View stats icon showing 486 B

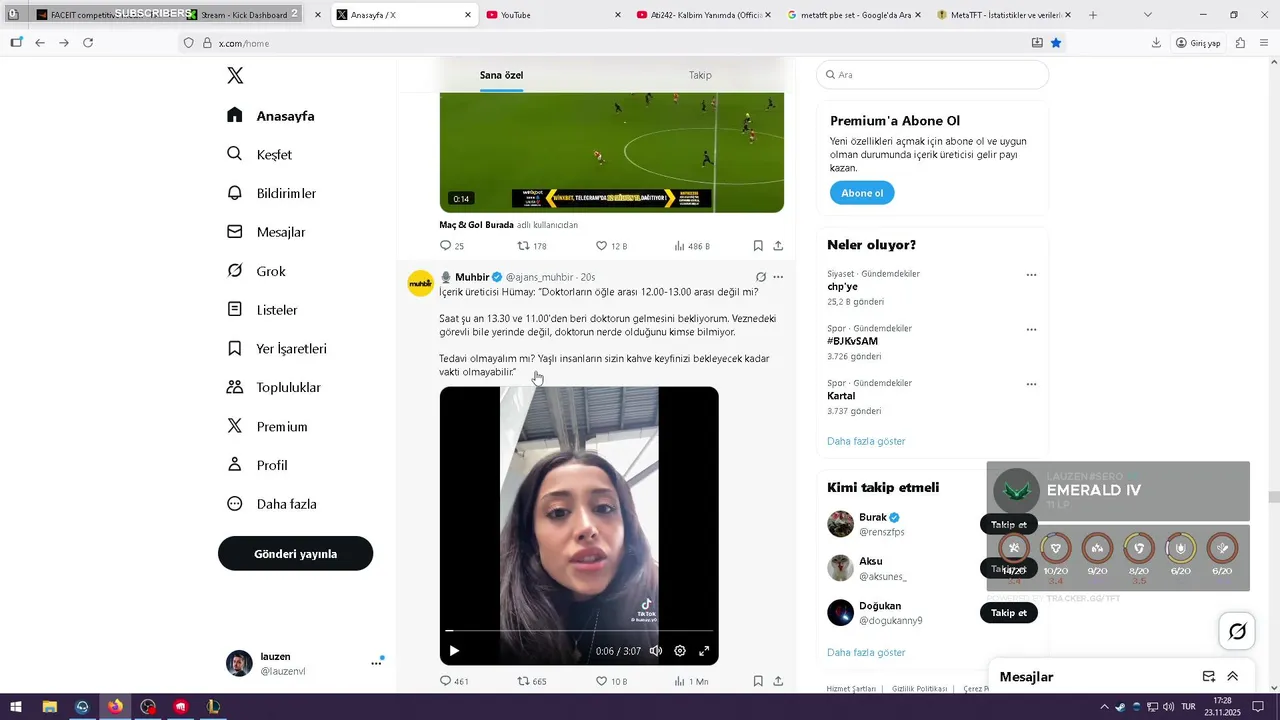[x=680, y=246]
